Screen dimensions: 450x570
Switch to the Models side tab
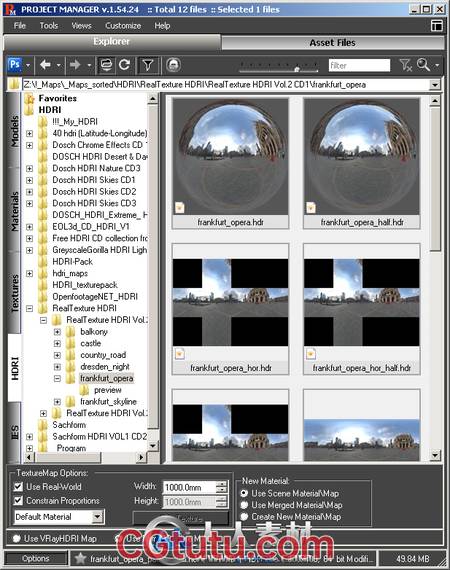[x=14, y=130]
